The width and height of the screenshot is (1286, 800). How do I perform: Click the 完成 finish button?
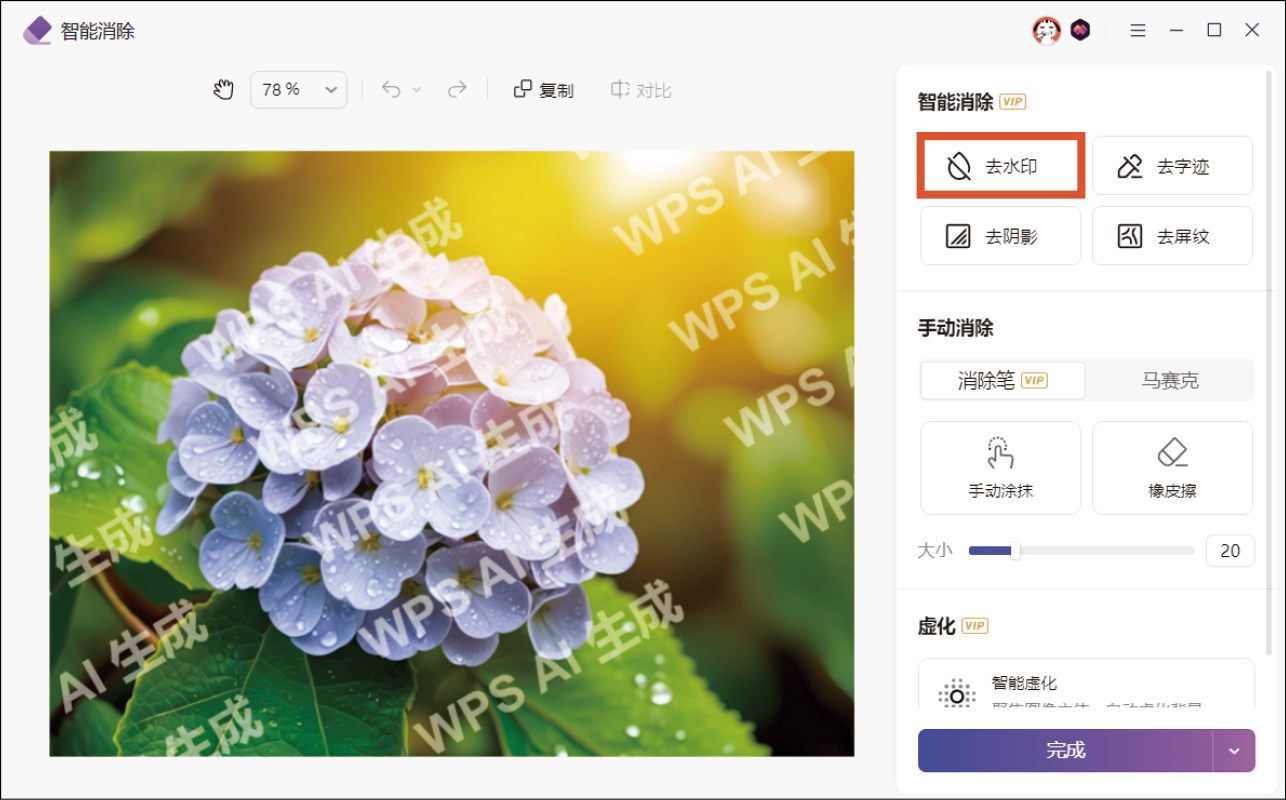1065,751
